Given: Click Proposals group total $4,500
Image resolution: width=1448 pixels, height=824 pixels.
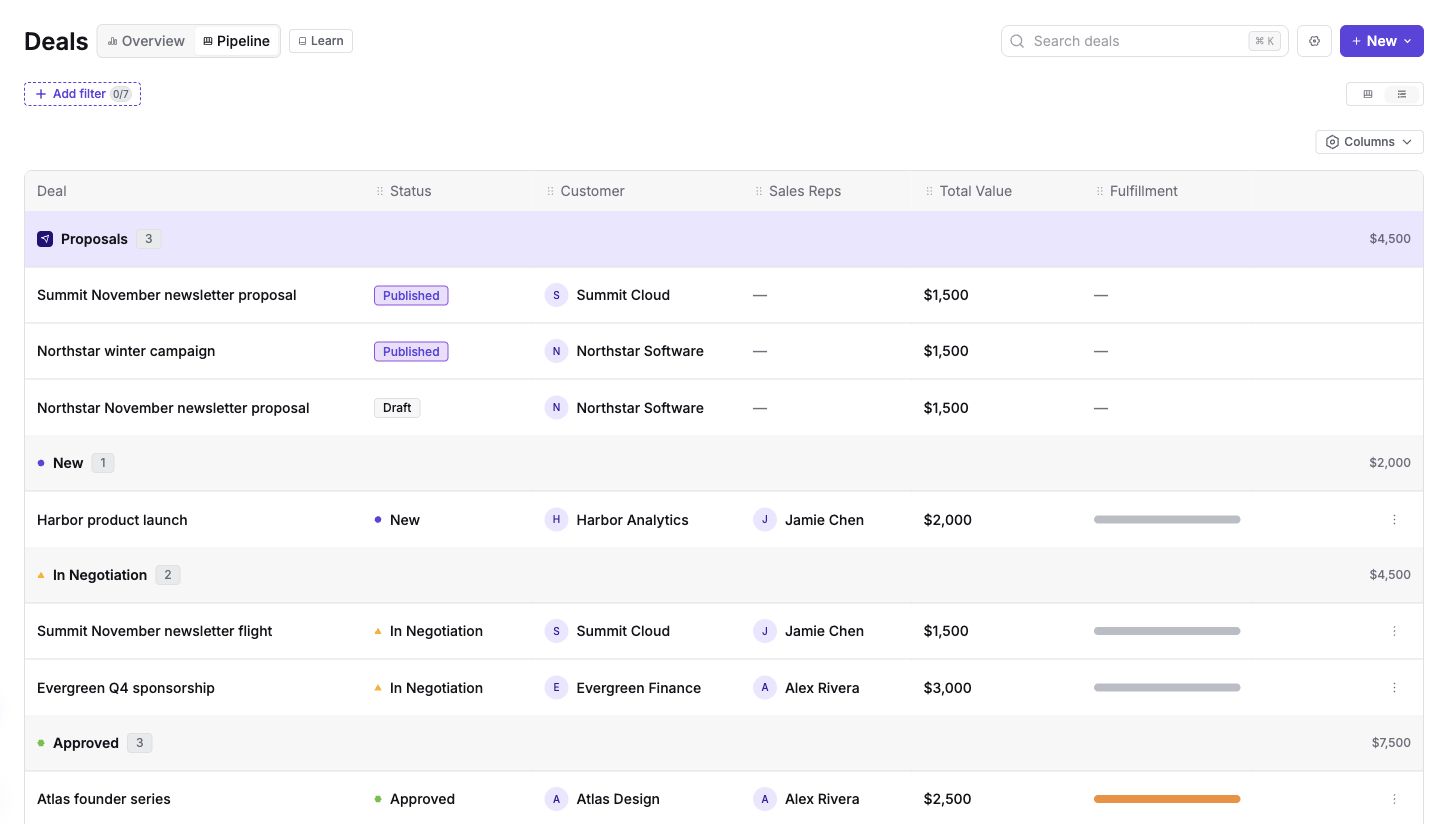Looking at the screenshot, I should (1390, 239).
